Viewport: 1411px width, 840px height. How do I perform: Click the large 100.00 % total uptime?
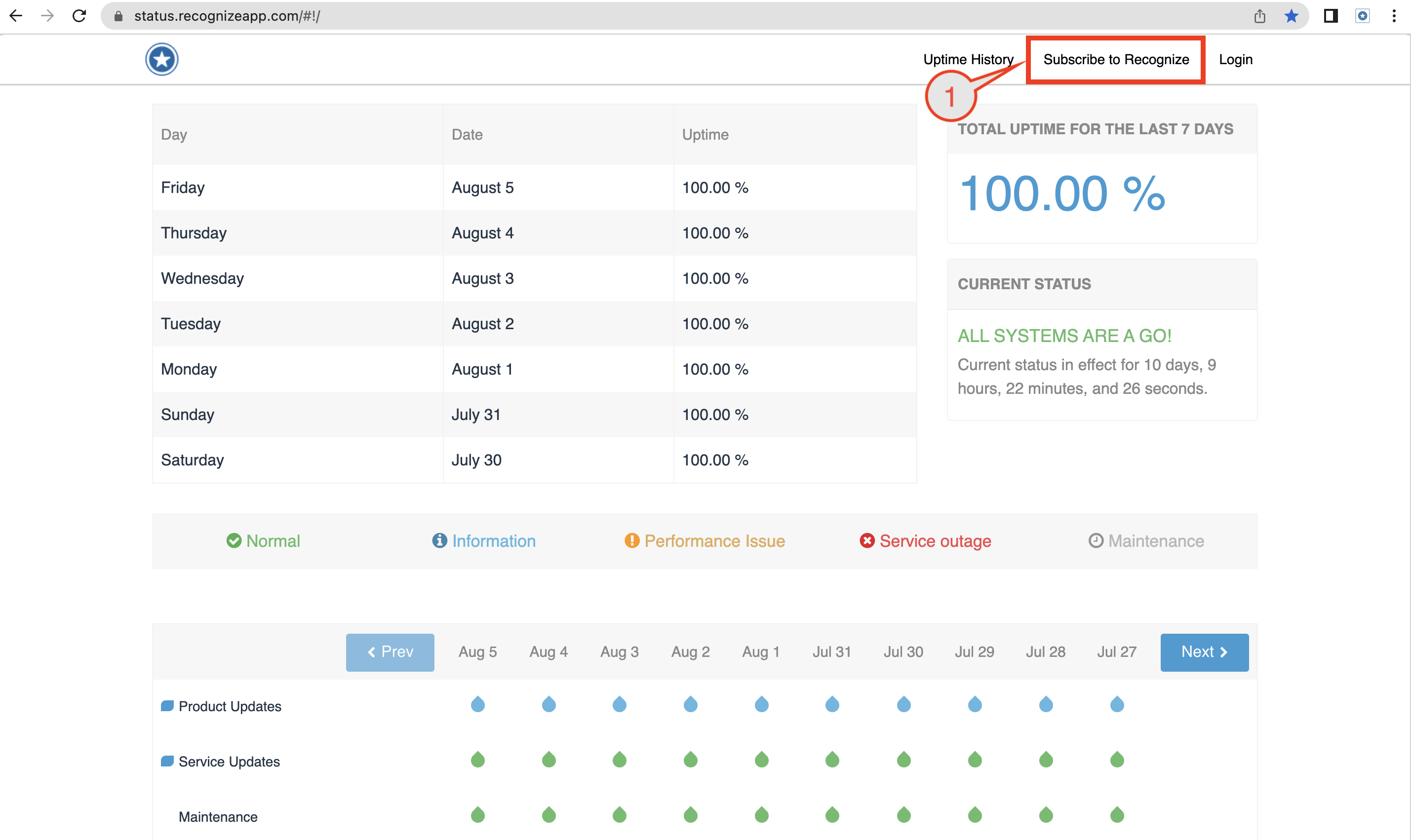[1062, 193]
